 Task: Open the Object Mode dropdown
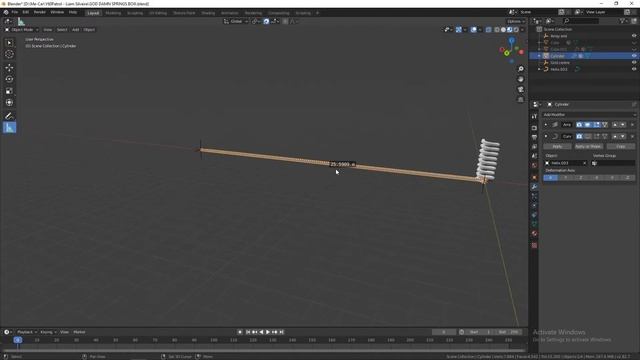point(22,30)
